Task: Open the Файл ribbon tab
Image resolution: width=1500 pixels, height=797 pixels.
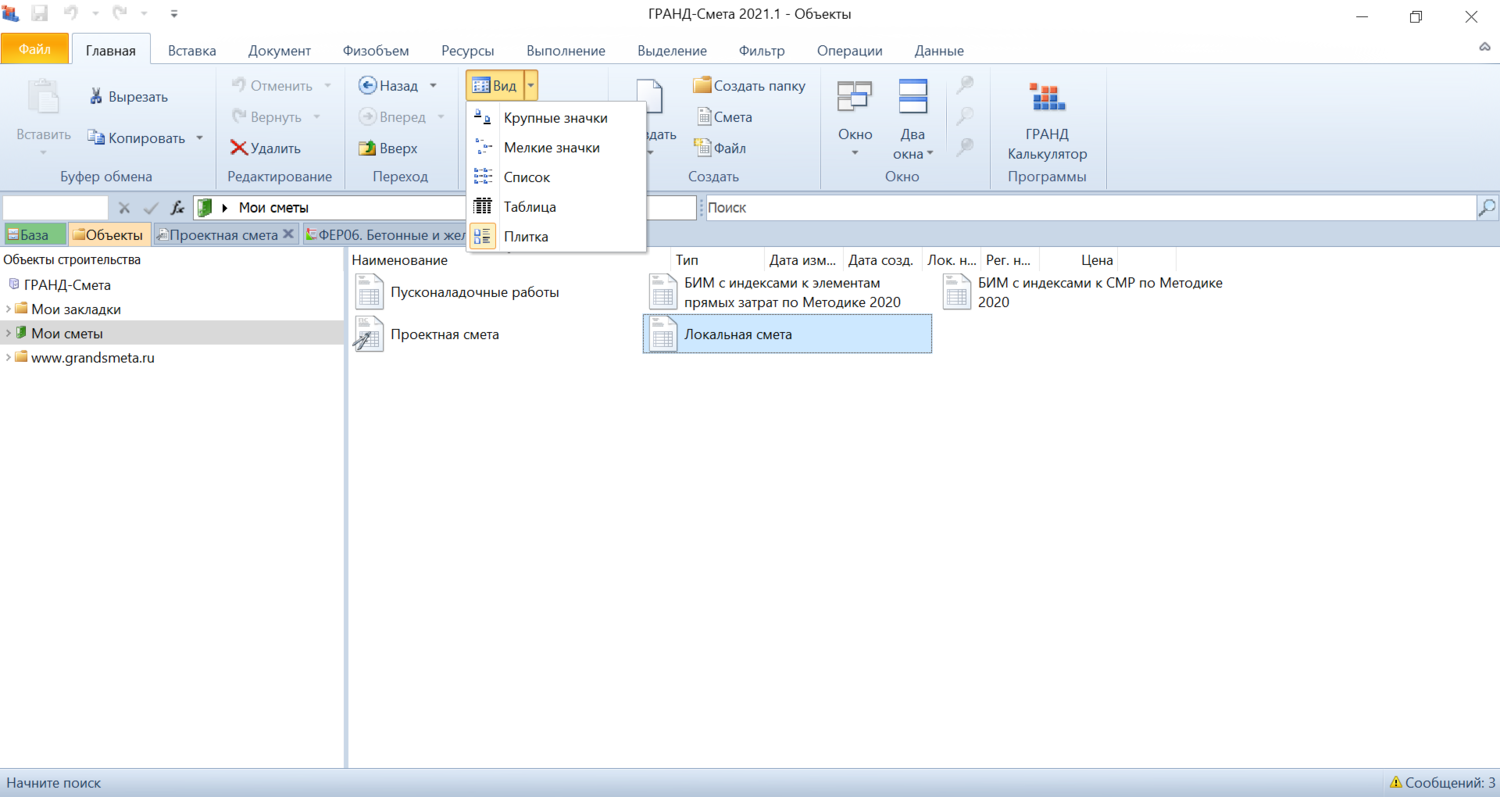Action: click(35, 49)
